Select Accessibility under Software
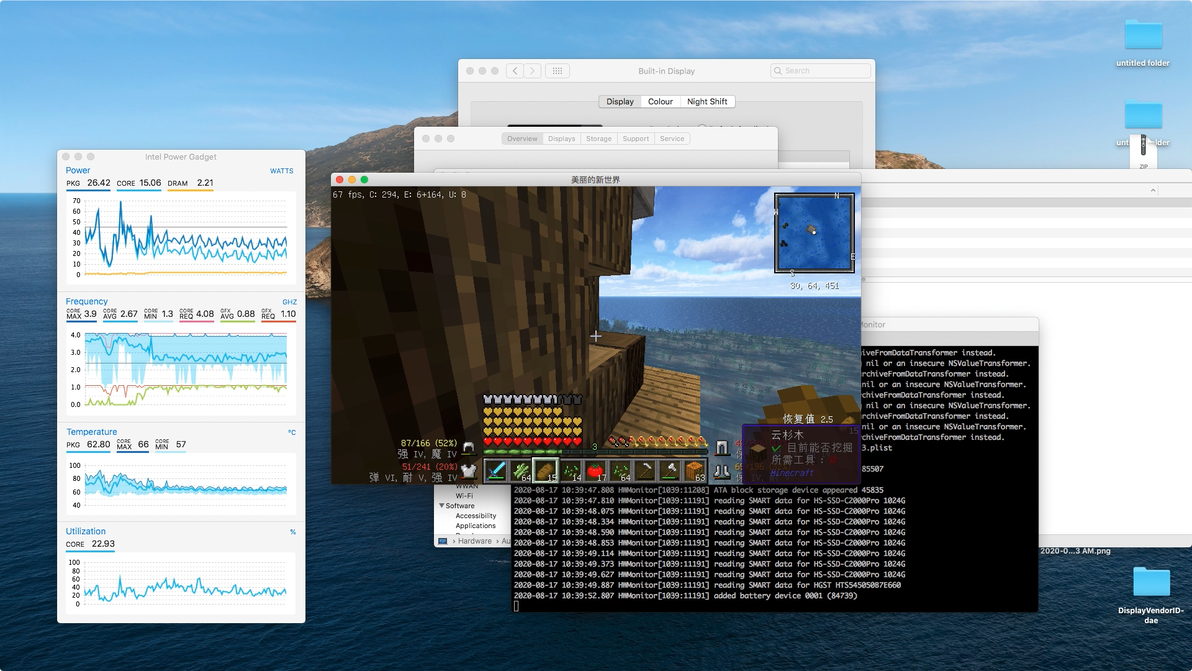1192x671 pixels. point(475,516)
